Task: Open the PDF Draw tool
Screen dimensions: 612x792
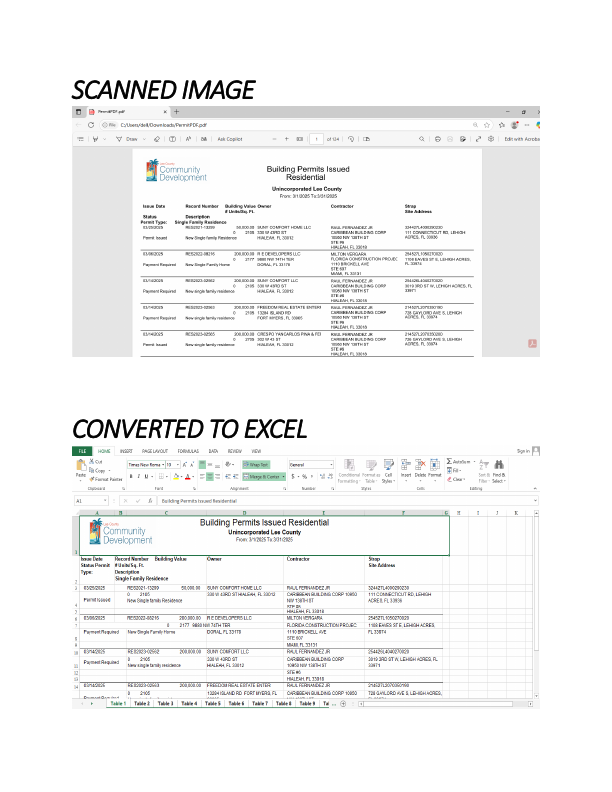Action: click(x=128, y=139)
